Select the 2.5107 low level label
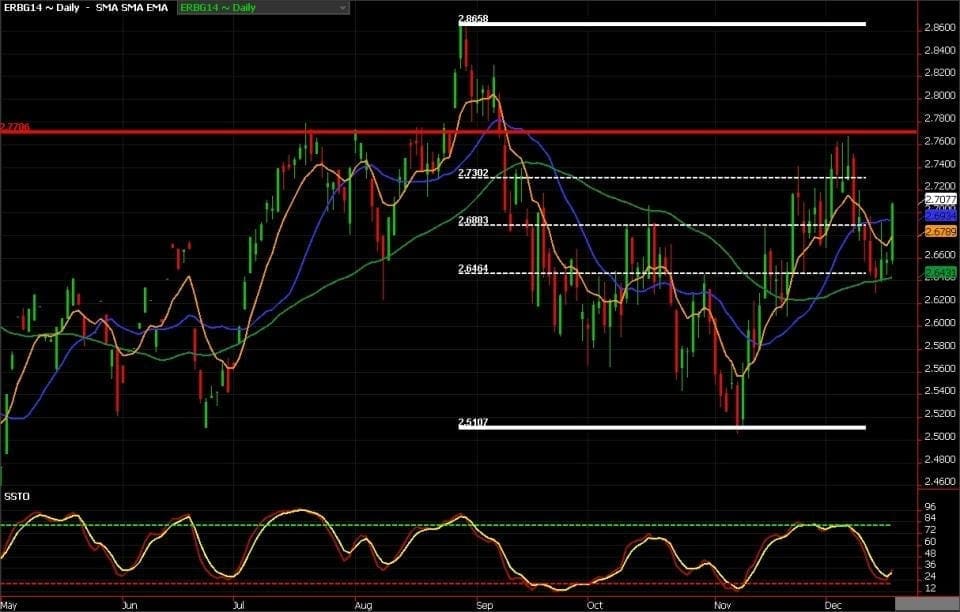960x612 pixels. click(472, 423)
